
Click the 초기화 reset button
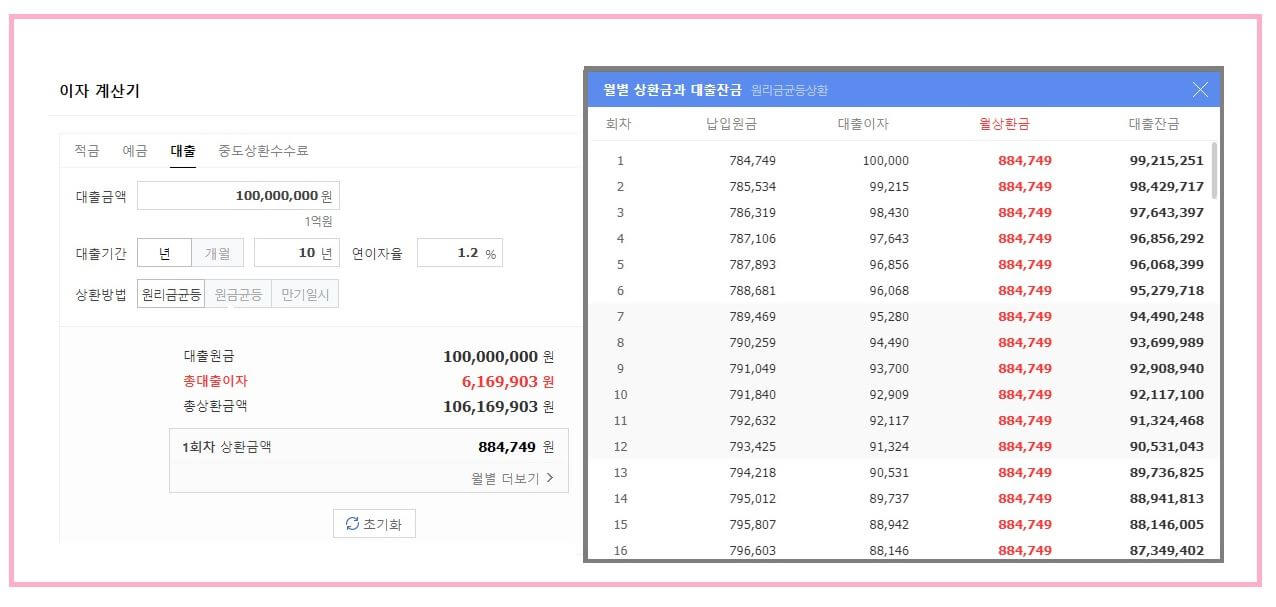click(374, 524)
